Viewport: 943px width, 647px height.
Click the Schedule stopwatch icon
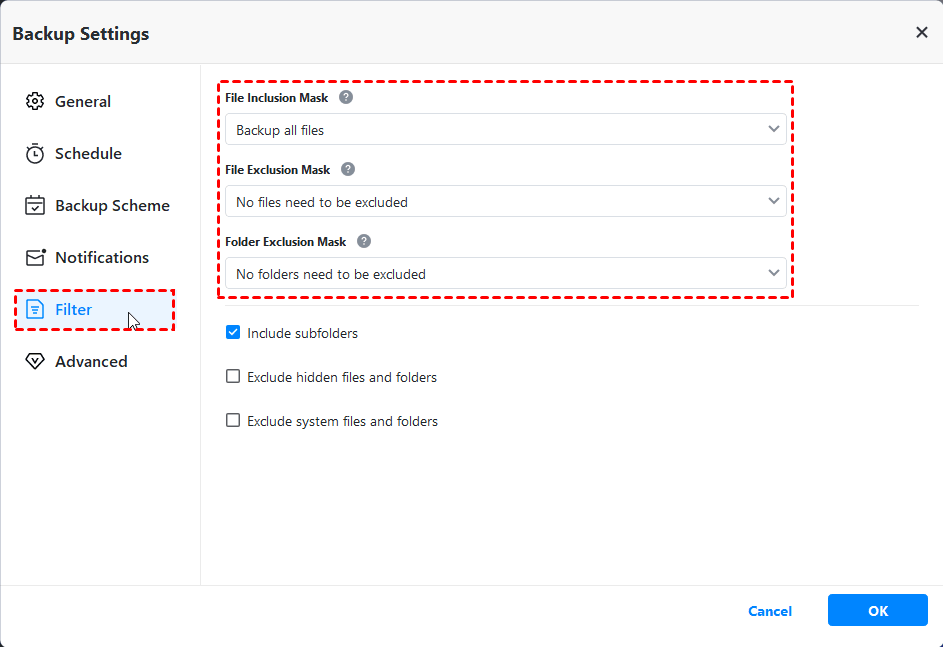(x=35, y=154)
